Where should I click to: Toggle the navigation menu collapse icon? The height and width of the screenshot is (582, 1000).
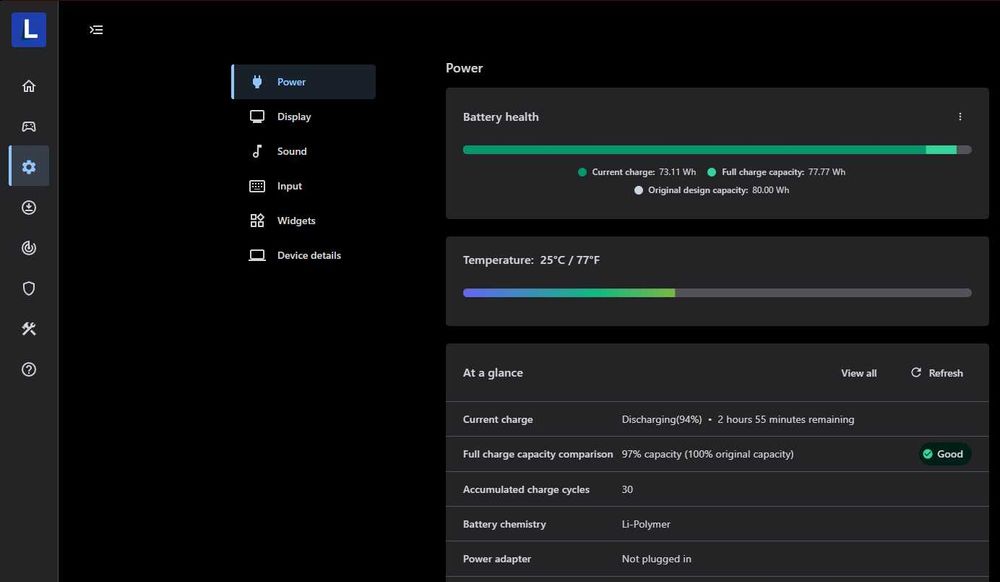click(96, 30)
